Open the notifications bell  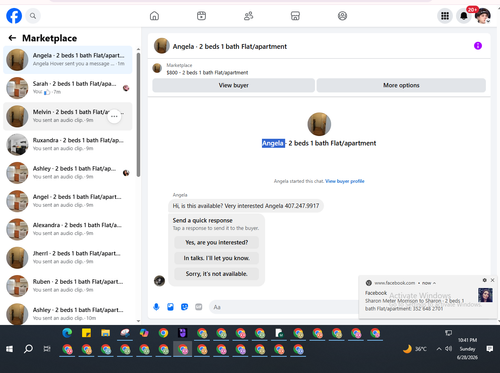[x=464, y=16]
